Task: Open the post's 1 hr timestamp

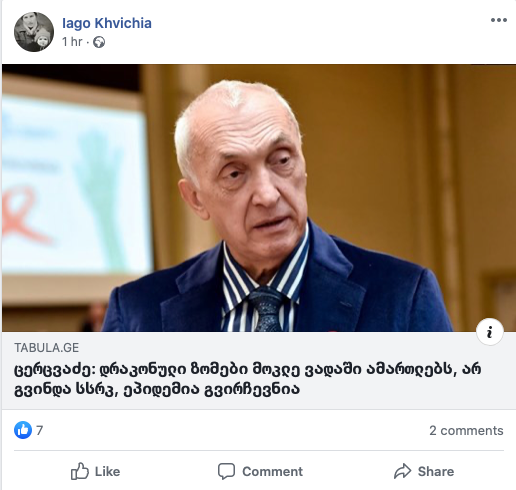Action: click(72, 42)
